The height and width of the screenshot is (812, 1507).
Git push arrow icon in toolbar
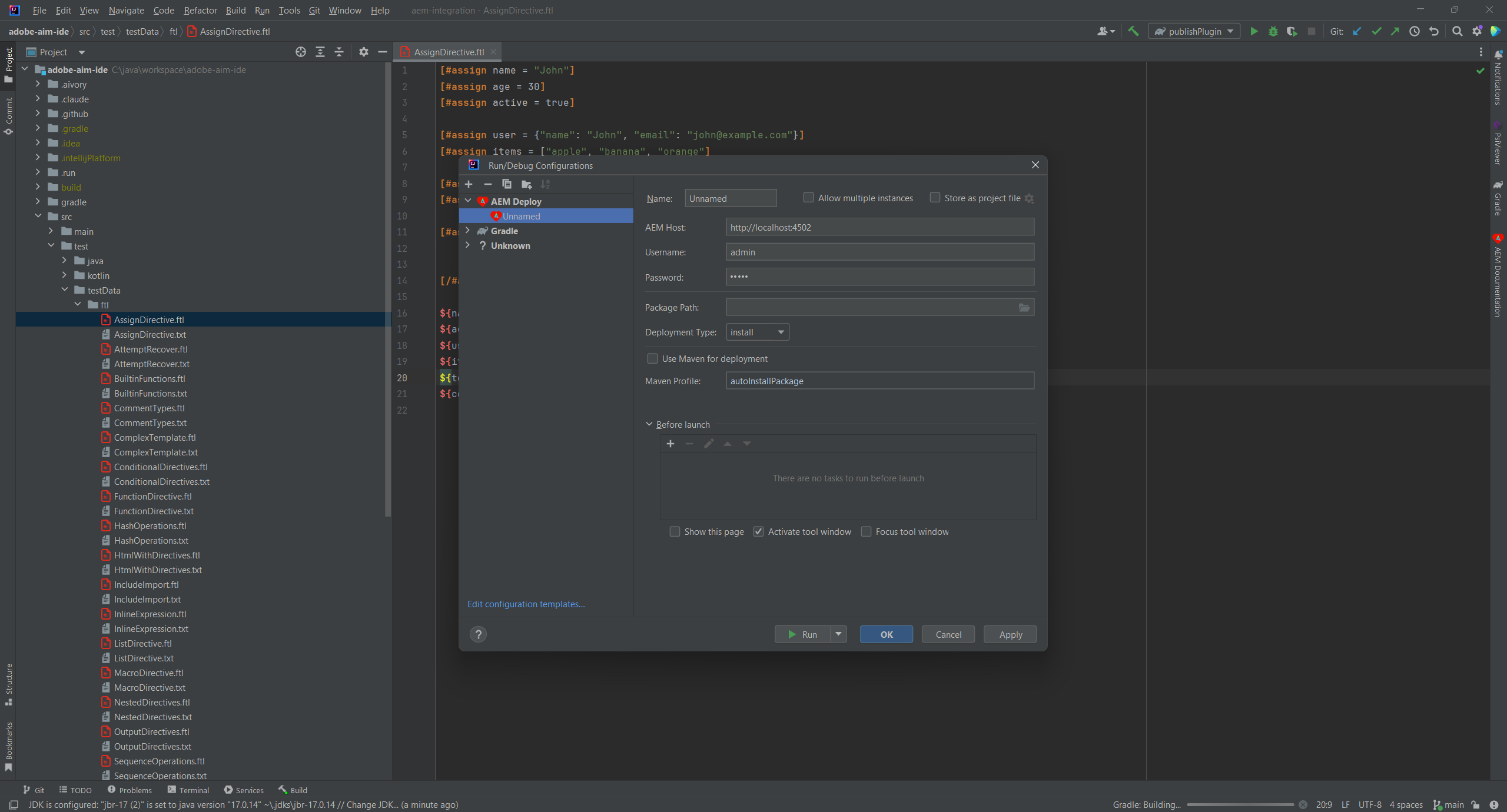(1395, 31)
